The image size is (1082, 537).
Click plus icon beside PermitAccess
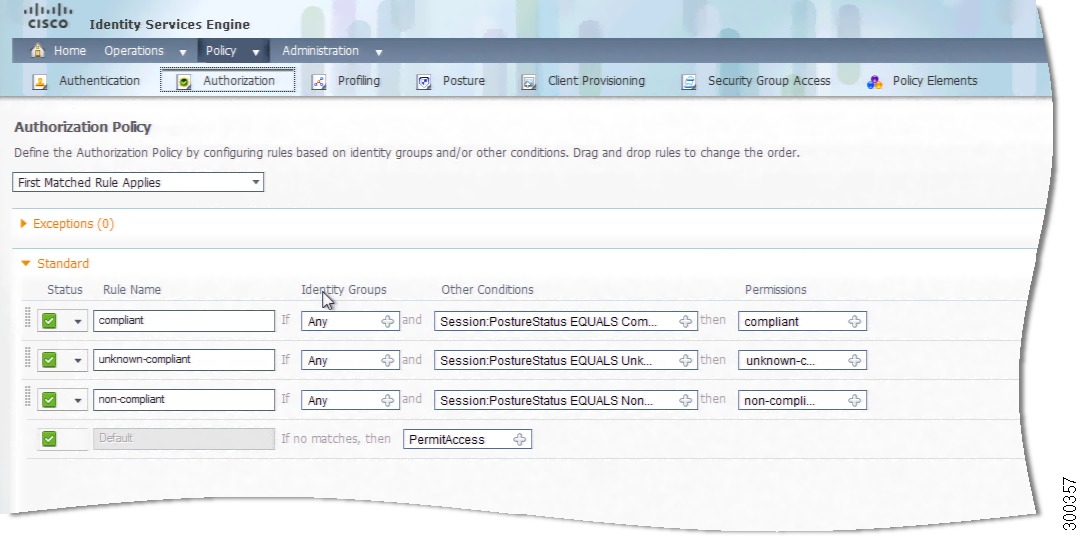coord(520,440)
